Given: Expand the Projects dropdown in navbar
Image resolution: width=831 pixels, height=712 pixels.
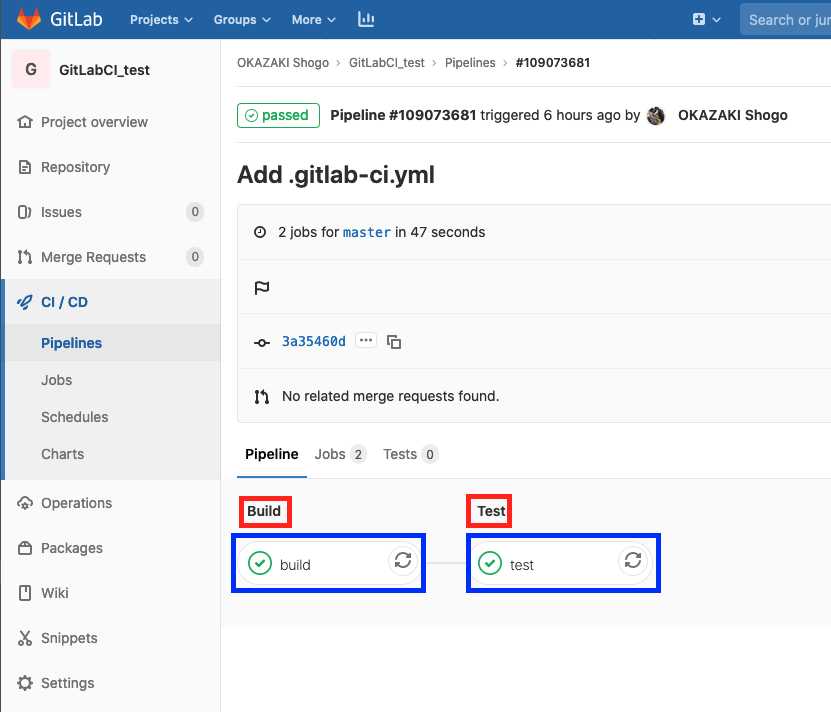Looking at the screenshot, I should 161,20.
